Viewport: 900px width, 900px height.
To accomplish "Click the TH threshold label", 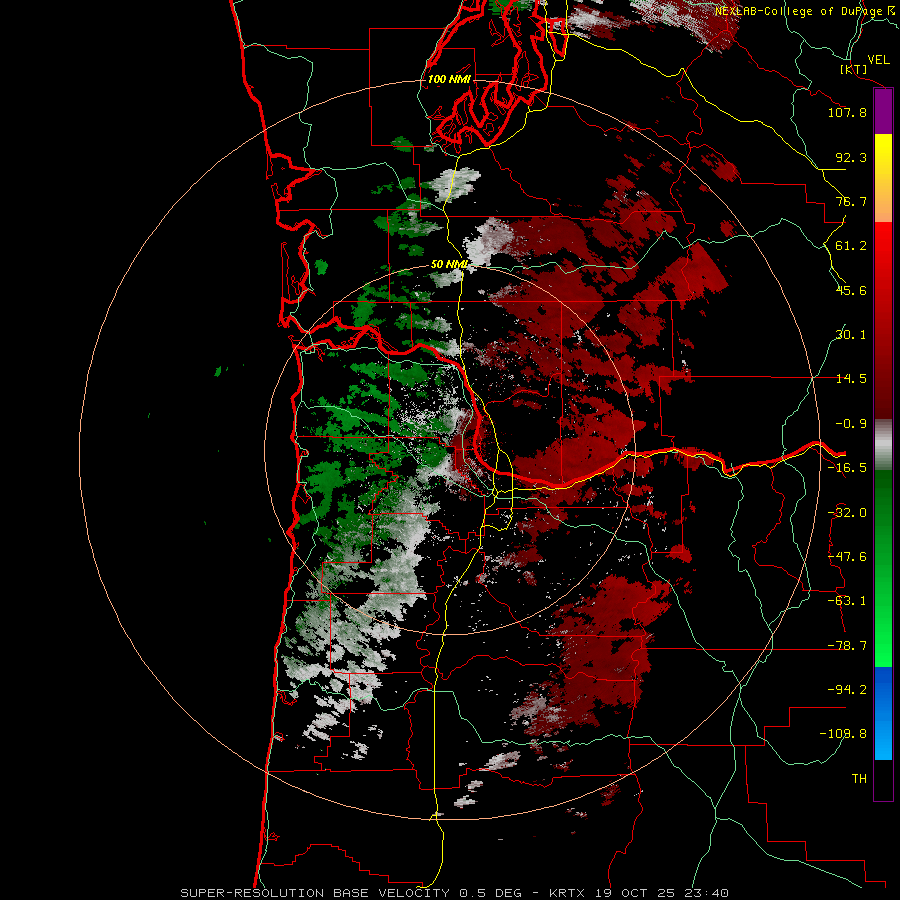I will 859,778.
